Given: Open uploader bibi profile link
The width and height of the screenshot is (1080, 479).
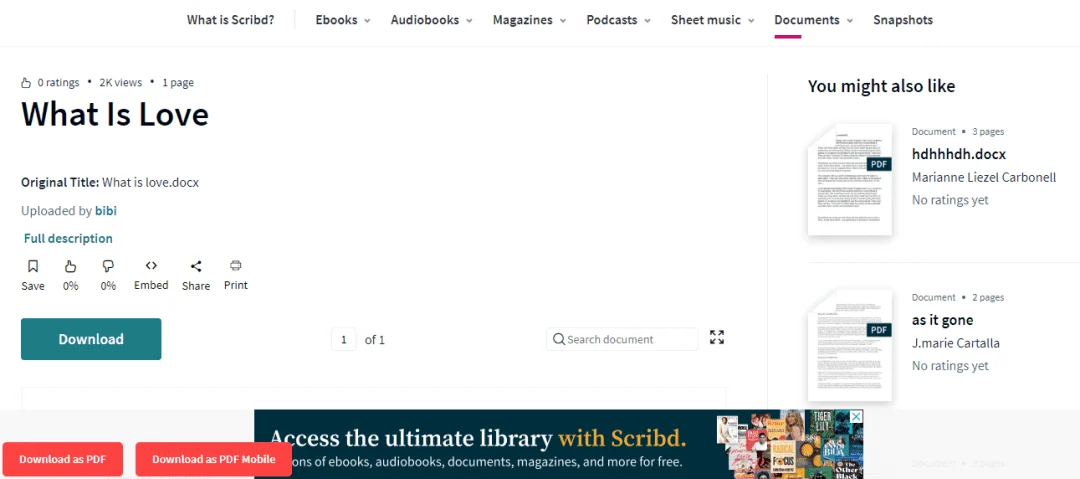Looking at the screenshot, I should coord(105,211).
